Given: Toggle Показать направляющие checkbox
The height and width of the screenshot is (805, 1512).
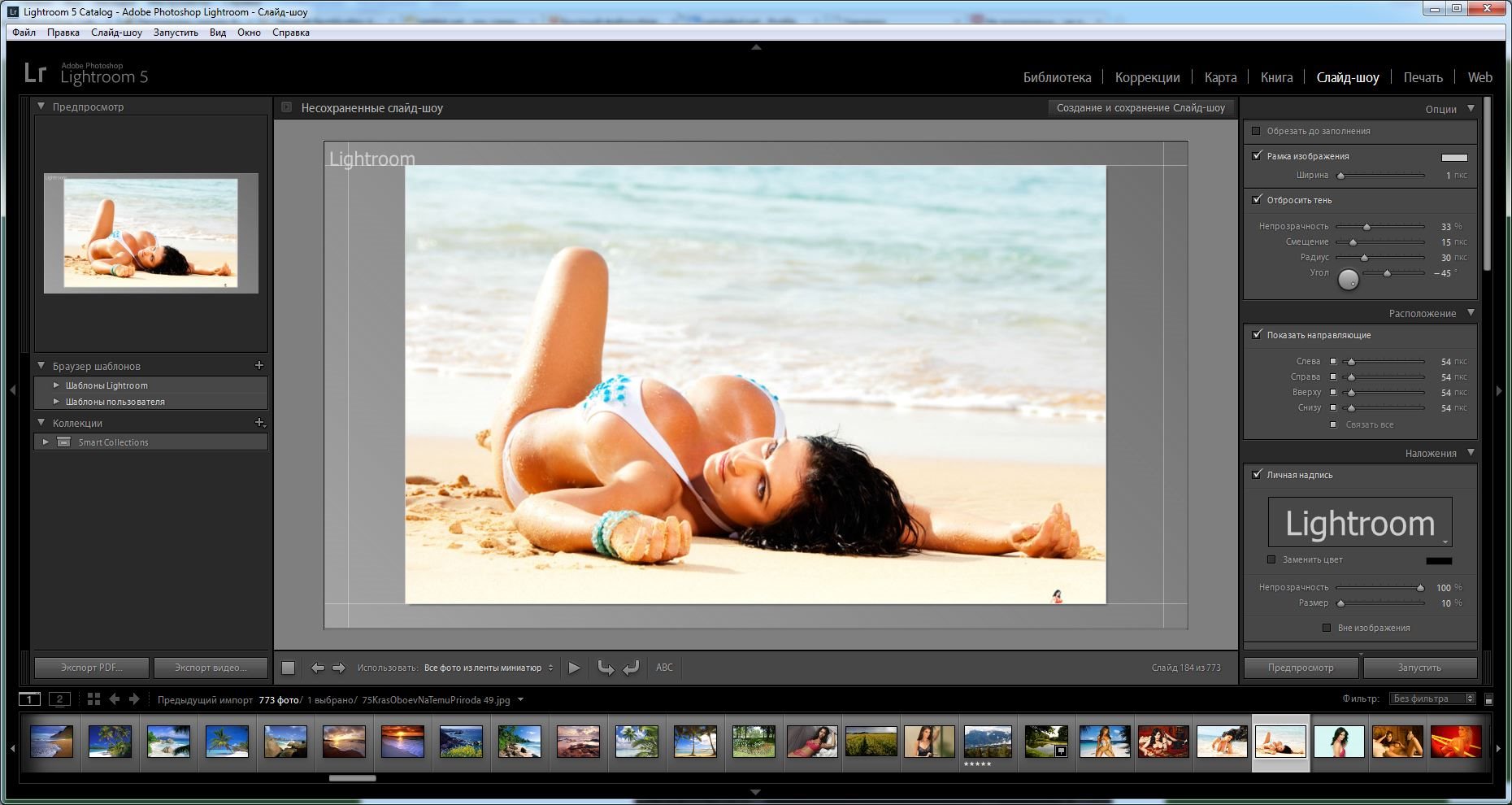Looking at the screenshot, I should 1257,334.
